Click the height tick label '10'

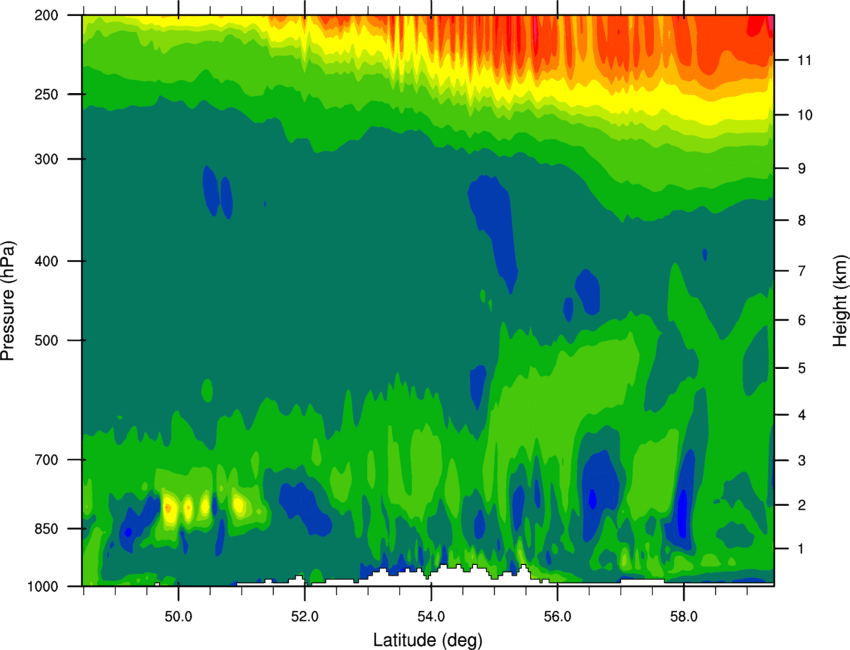804,115
